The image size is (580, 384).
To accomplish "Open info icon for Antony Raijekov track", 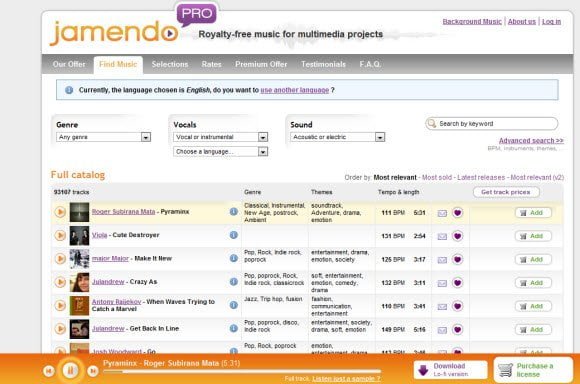I will (x=233, y=305).
